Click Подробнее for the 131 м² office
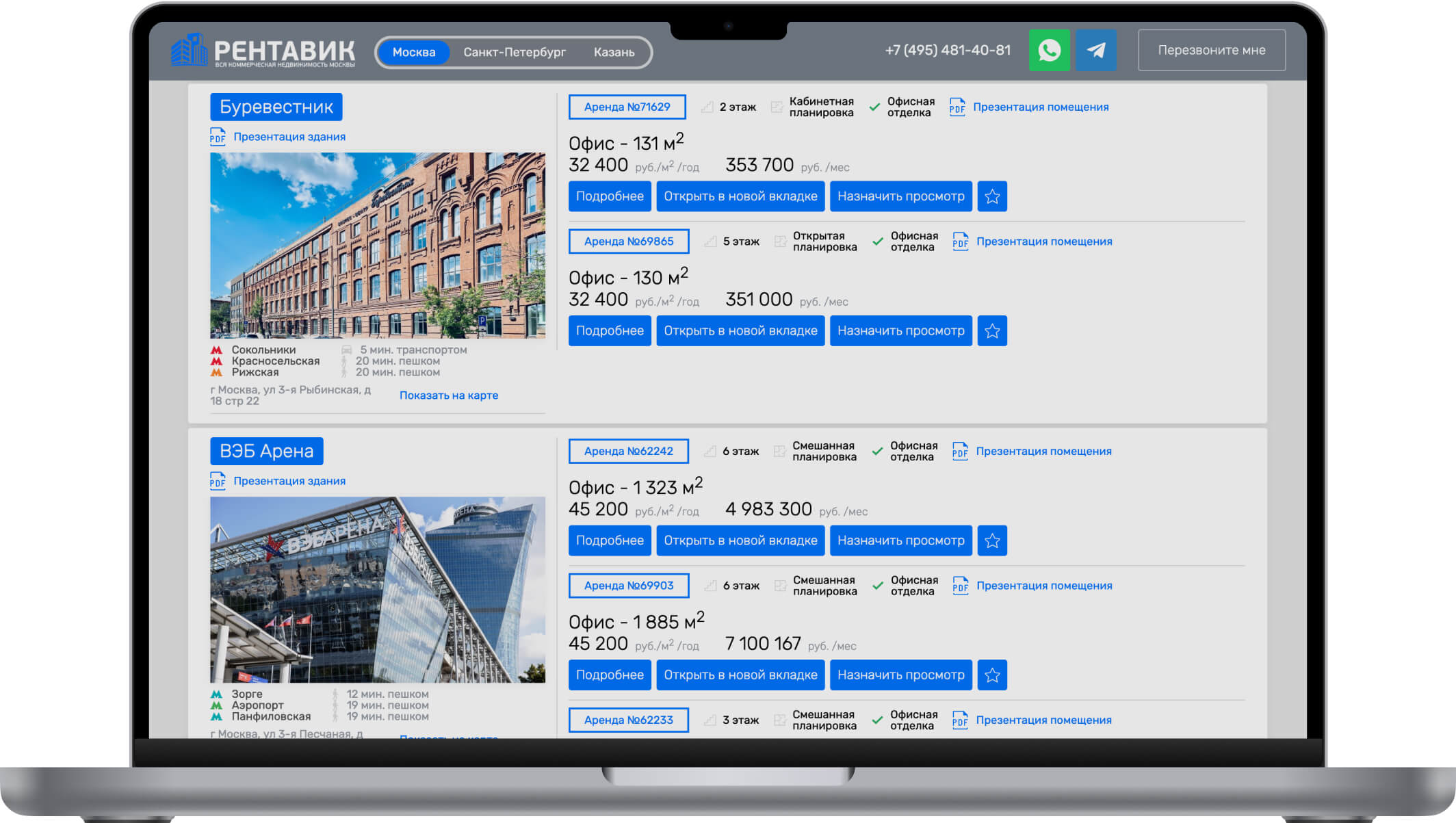The image size is (1456, 823). coord(610,196)
